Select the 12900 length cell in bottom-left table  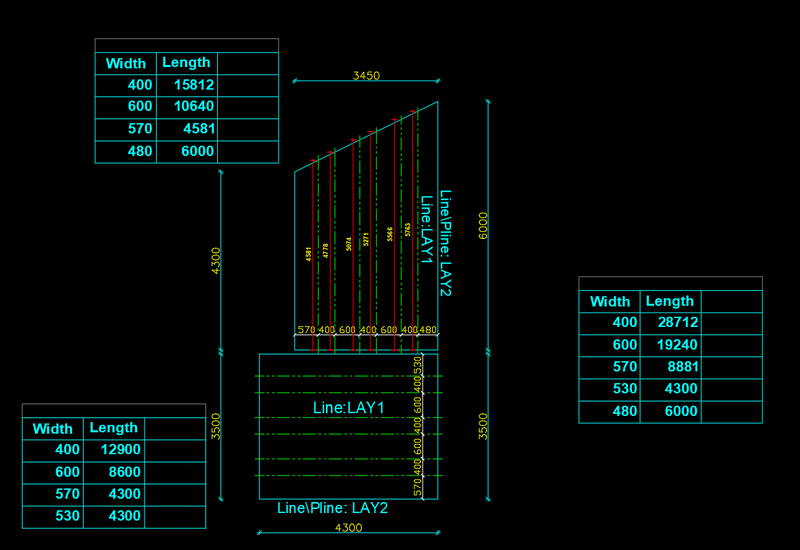click(114, 450)
